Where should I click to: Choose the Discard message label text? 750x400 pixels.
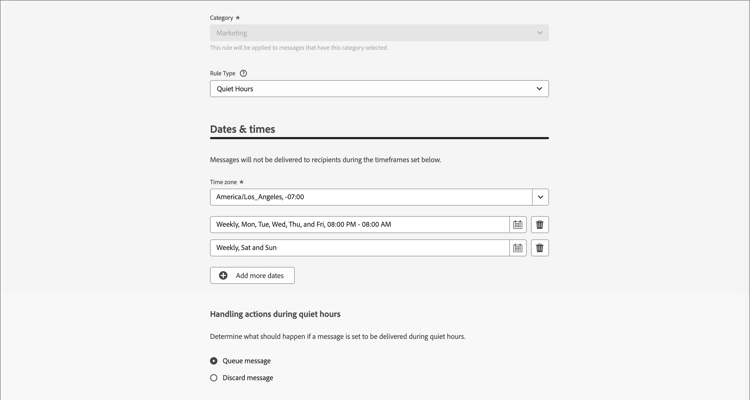coord(248,378)
